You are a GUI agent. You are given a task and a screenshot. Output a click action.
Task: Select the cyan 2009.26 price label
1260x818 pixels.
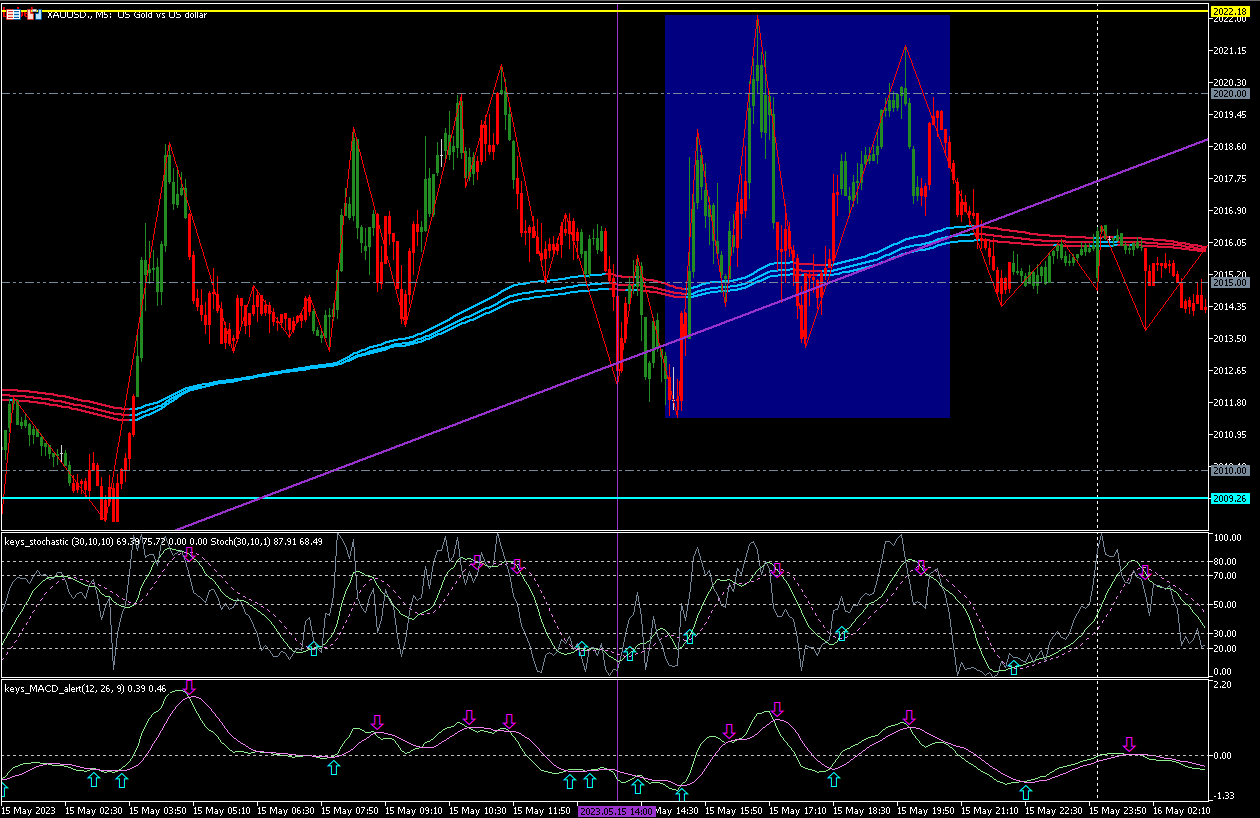tap(1227, 498)
